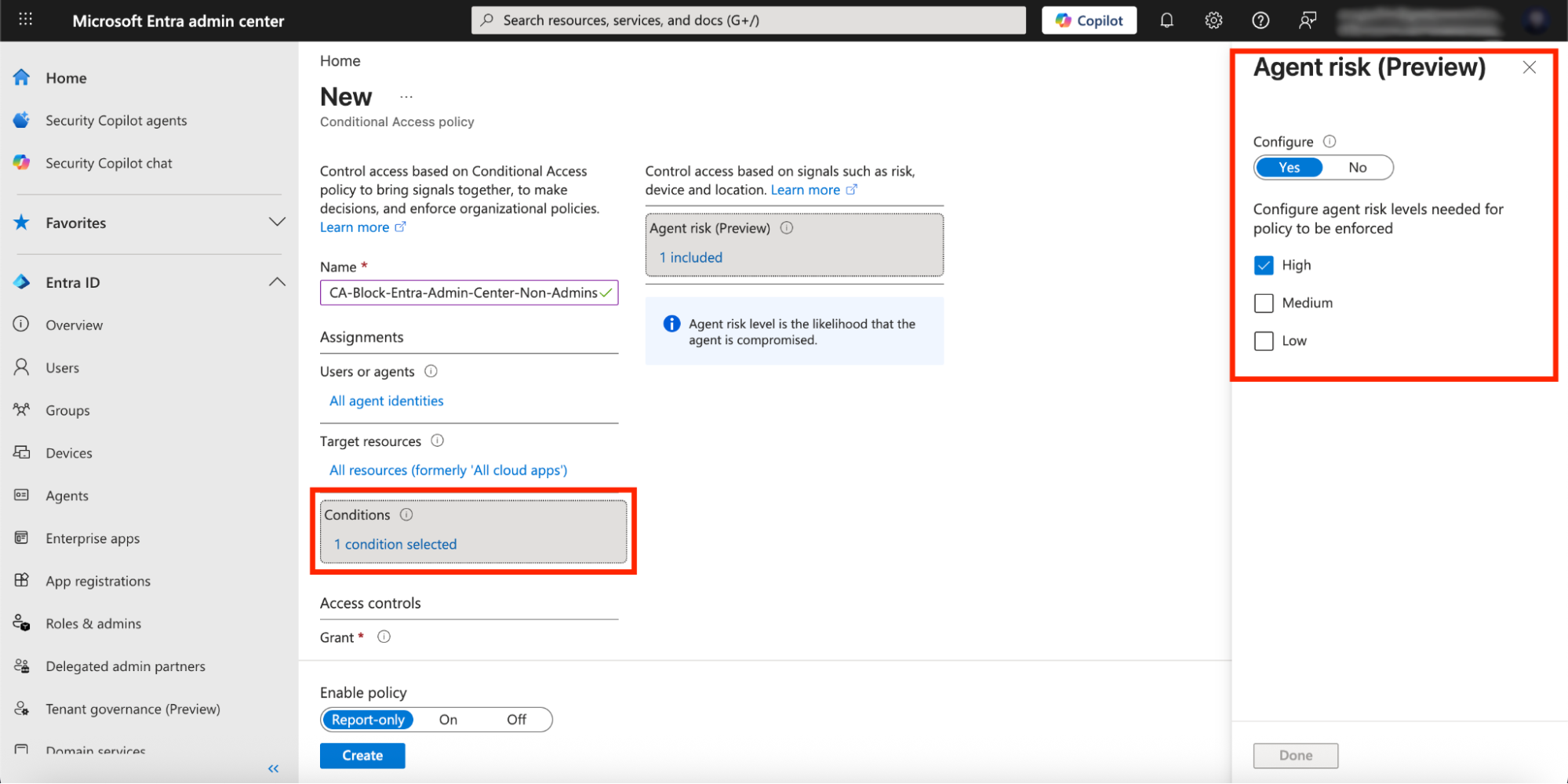1568x784 pixels.
Task: Click the Home breadcrumb link
Action: 340,61
